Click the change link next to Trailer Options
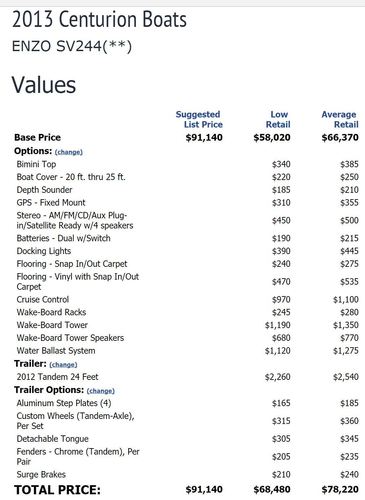 pos(101,391)
